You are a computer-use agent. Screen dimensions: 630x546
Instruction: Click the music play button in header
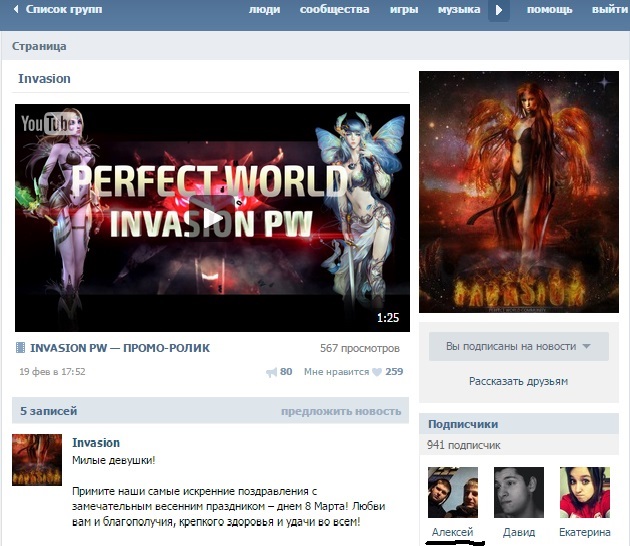point(499,10)
